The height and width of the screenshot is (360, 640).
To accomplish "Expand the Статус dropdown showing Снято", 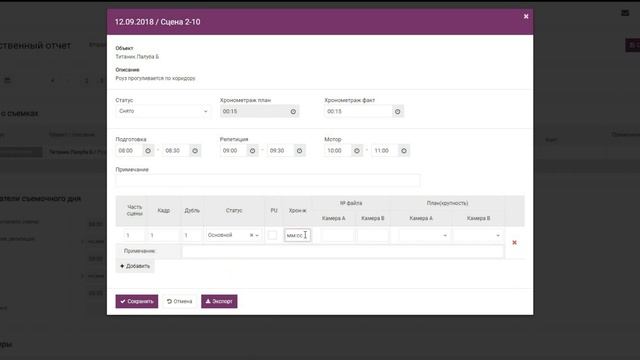I will point(163,111).
